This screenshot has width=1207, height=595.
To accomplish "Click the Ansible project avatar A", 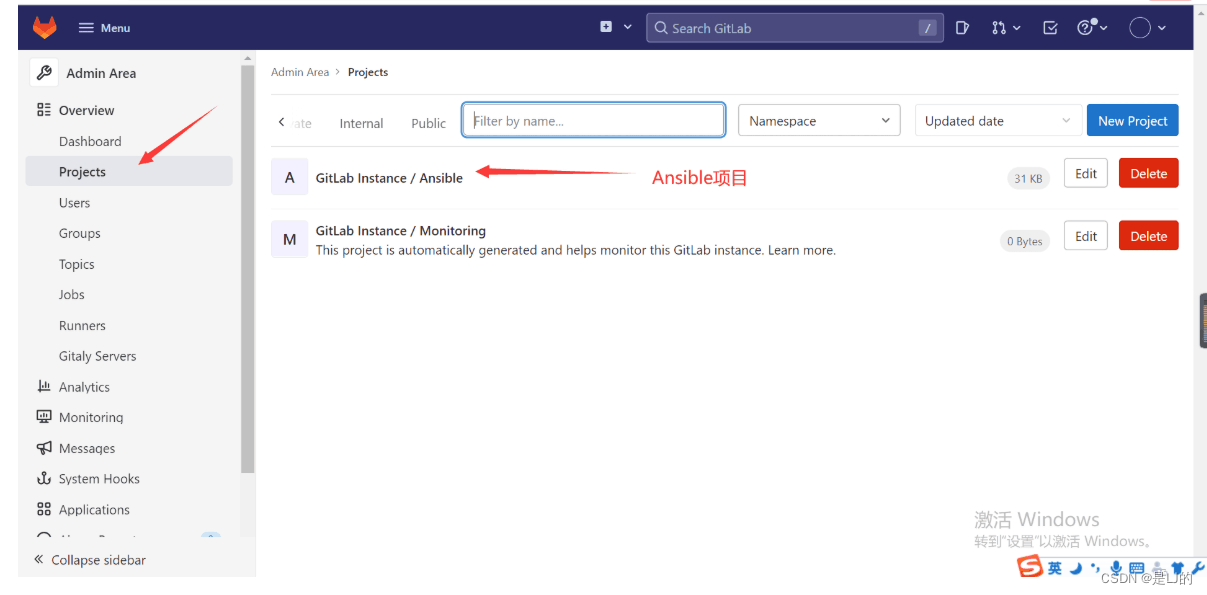I will point(290,177).
